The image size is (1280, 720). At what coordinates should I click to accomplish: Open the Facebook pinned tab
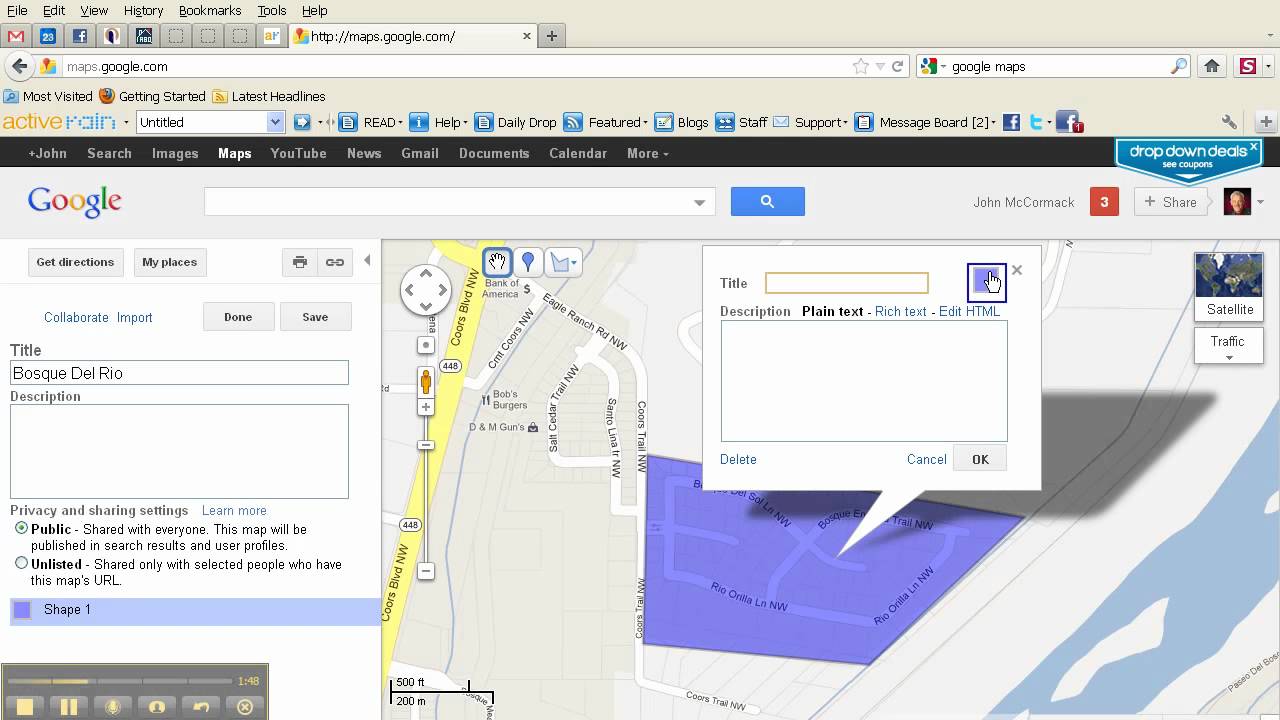click(x=80, y=36)
